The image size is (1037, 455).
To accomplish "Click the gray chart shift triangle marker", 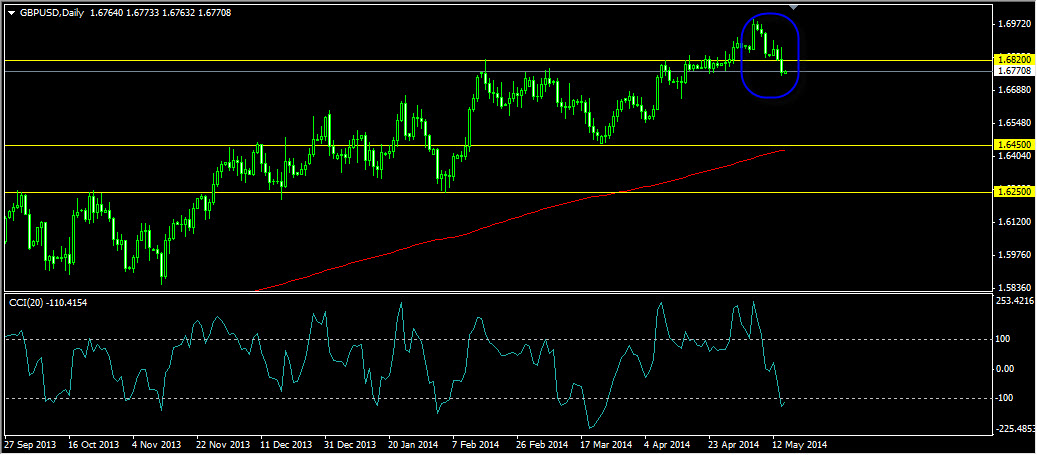I will [x=795, y=7].
